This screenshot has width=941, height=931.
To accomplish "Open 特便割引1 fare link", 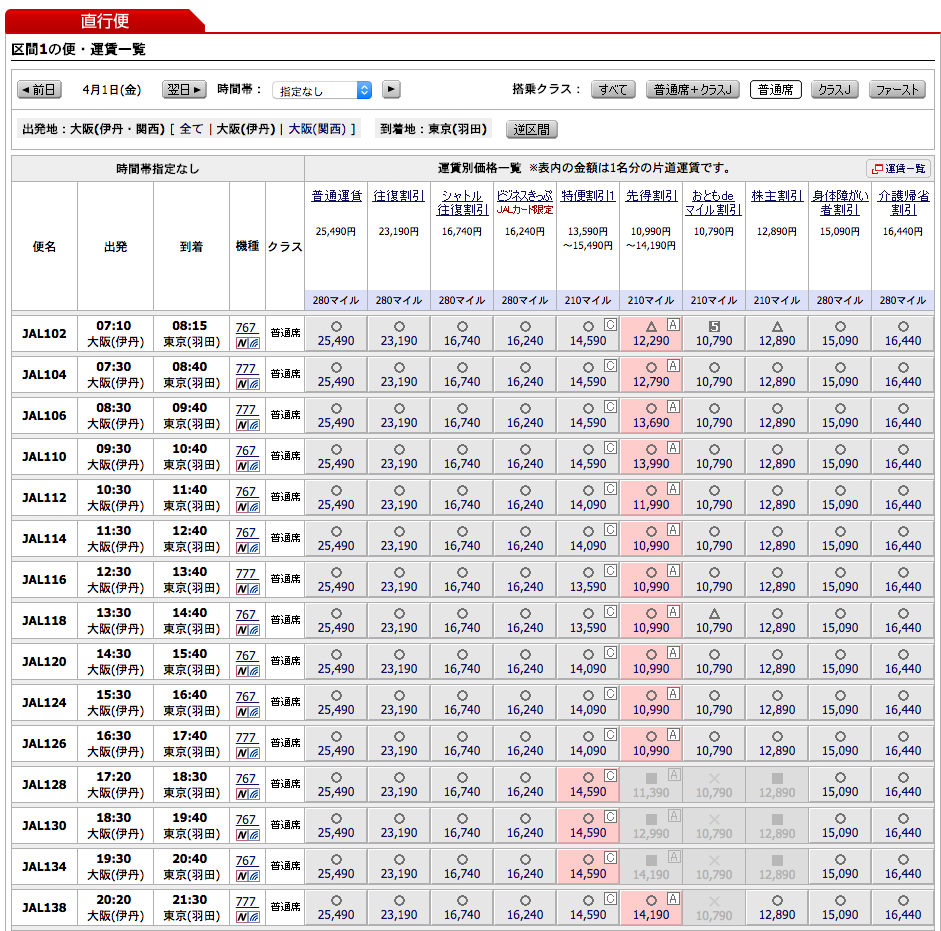I will [588, 196].
